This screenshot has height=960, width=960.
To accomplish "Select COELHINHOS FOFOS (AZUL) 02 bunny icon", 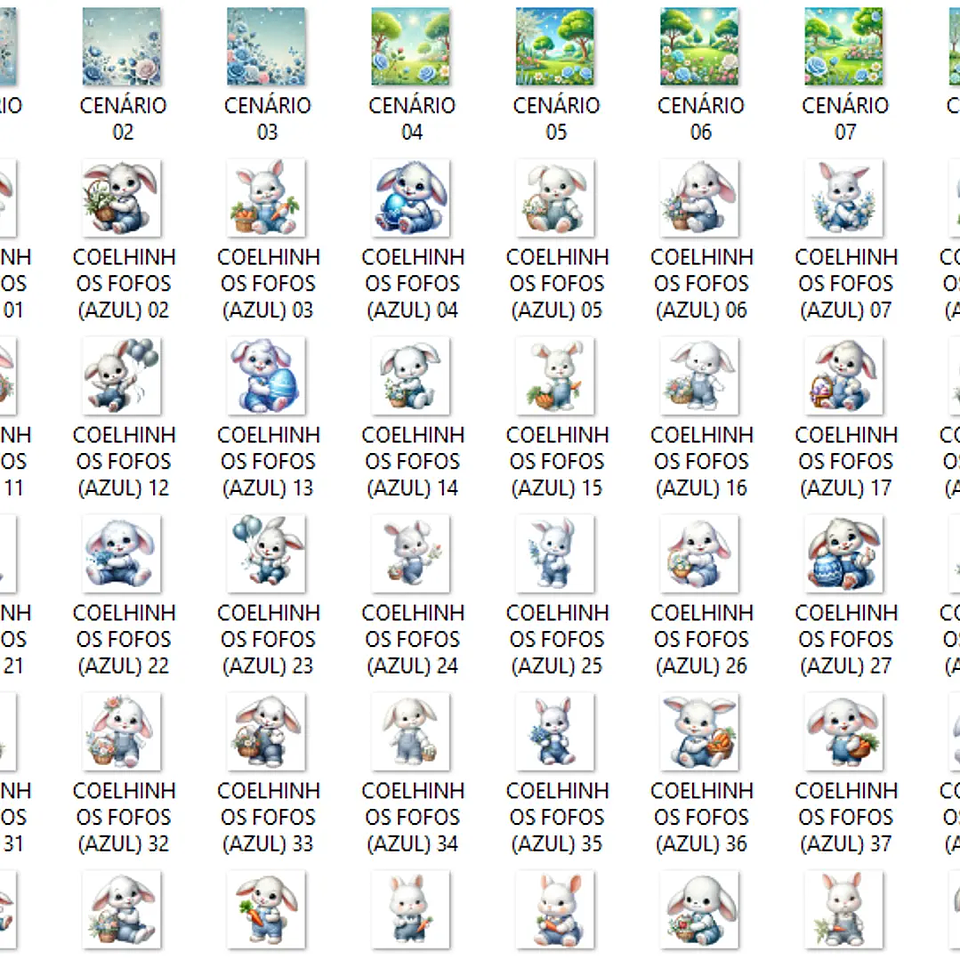I will (x=122, y=198).
